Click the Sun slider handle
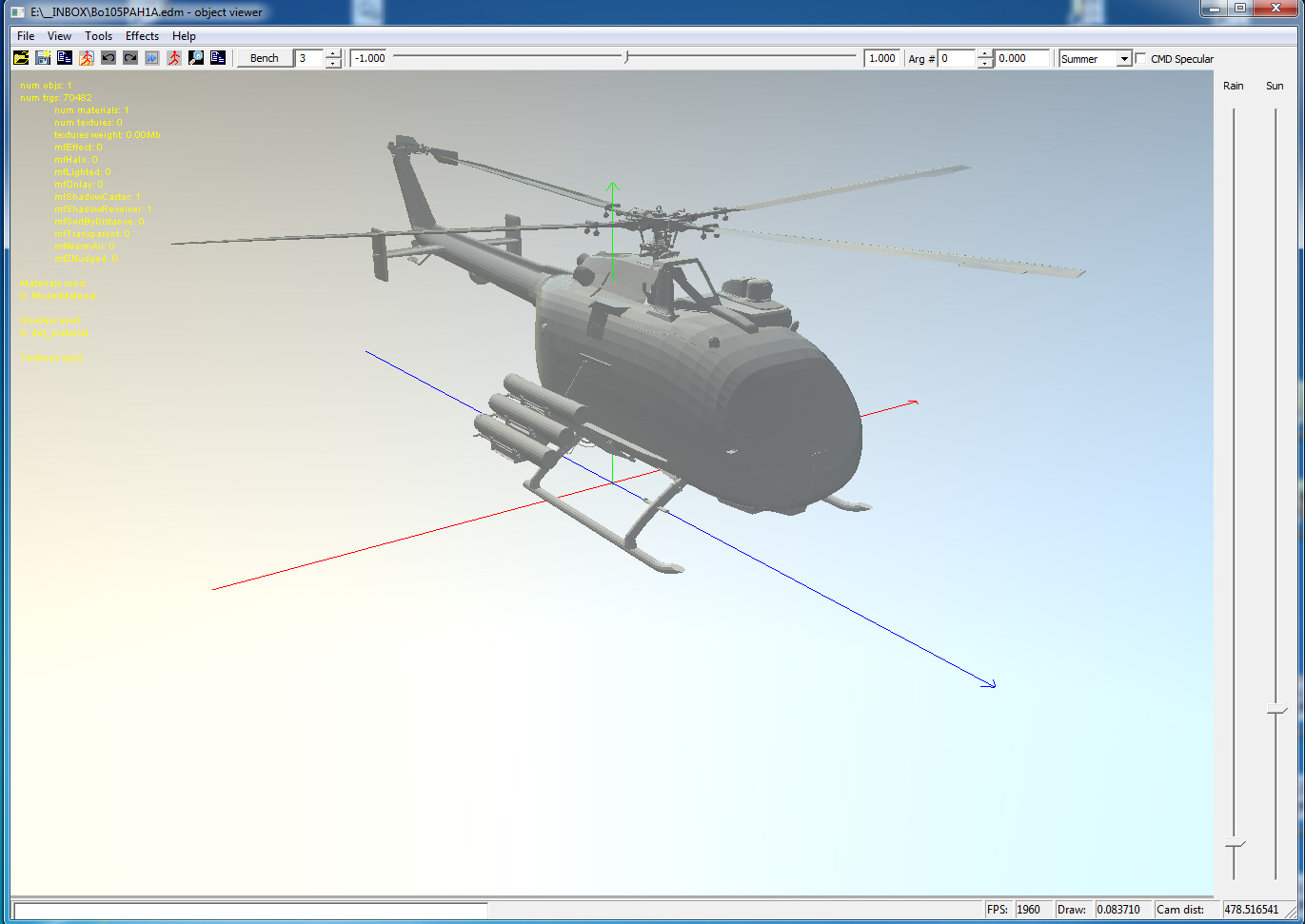This screenshot has width=1305, height=924. pyautogui.click(x=1276, y=710)
